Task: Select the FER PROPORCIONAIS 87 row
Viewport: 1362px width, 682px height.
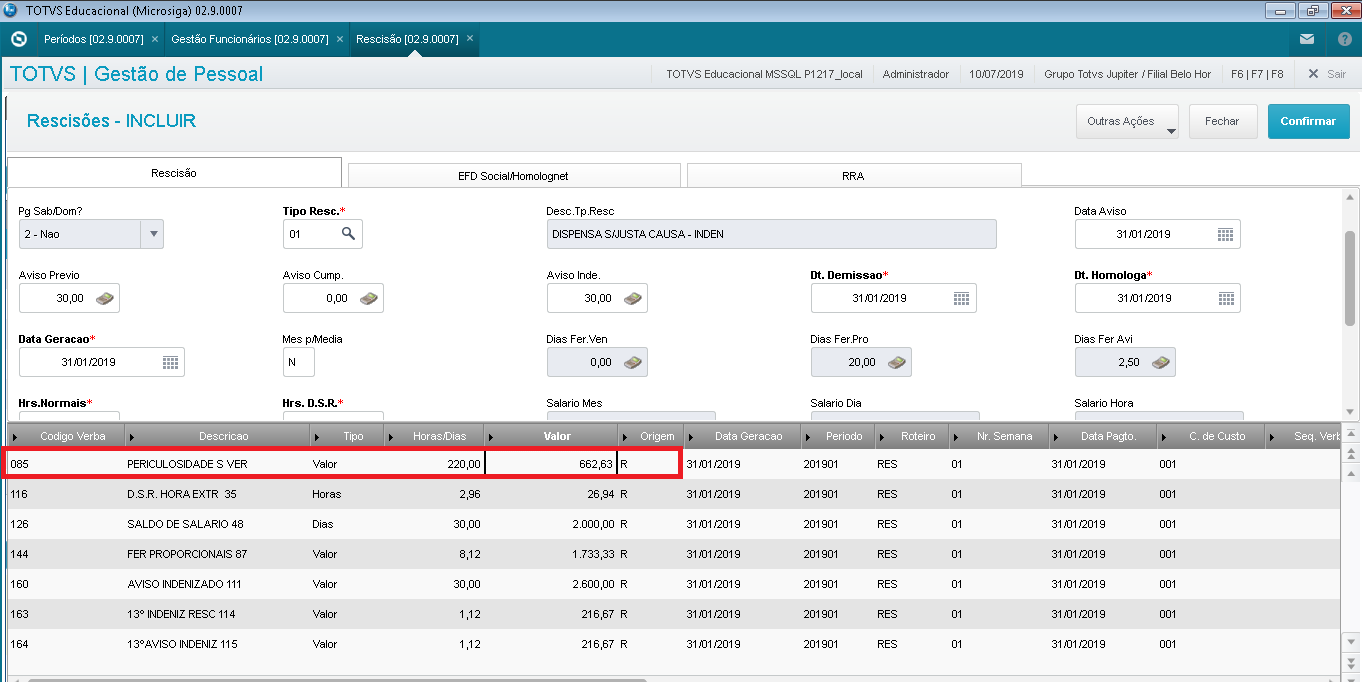Action: pyautogui.click(x=674, y=554)
